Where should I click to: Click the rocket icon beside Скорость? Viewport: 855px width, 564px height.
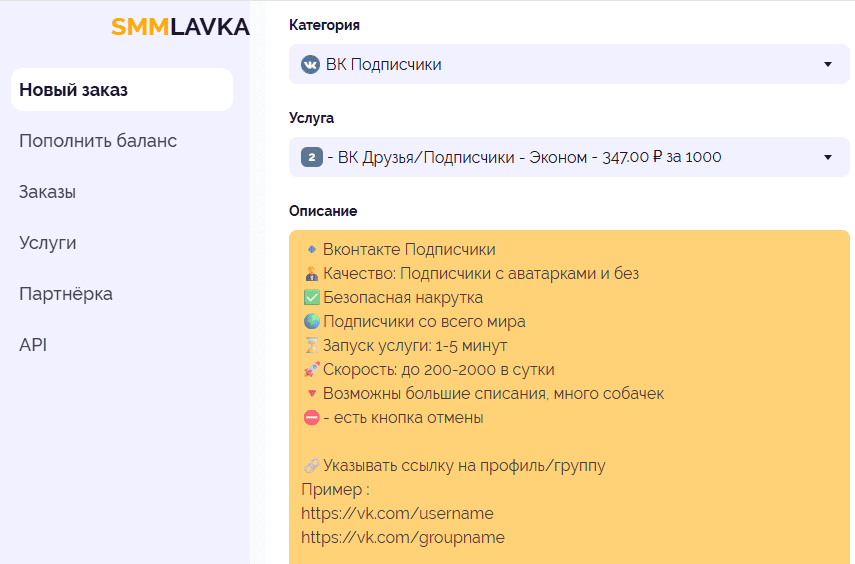click(311, 369)
